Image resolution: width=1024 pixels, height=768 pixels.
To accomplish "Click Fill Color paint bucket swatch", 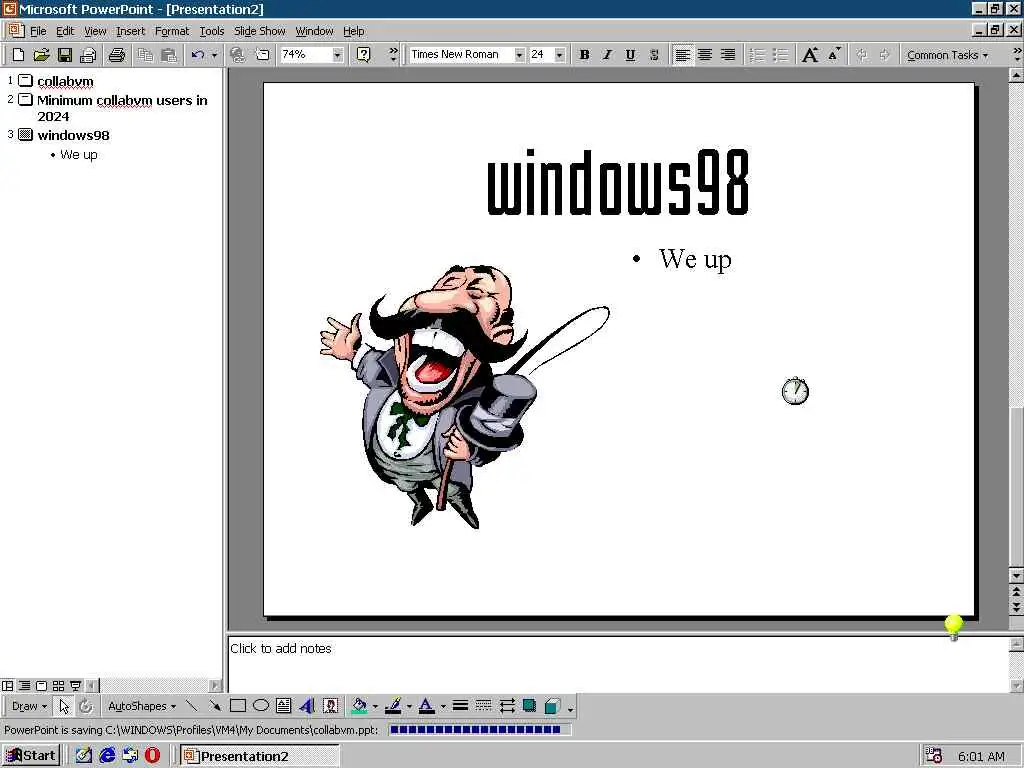I will (x=359, y=706).
